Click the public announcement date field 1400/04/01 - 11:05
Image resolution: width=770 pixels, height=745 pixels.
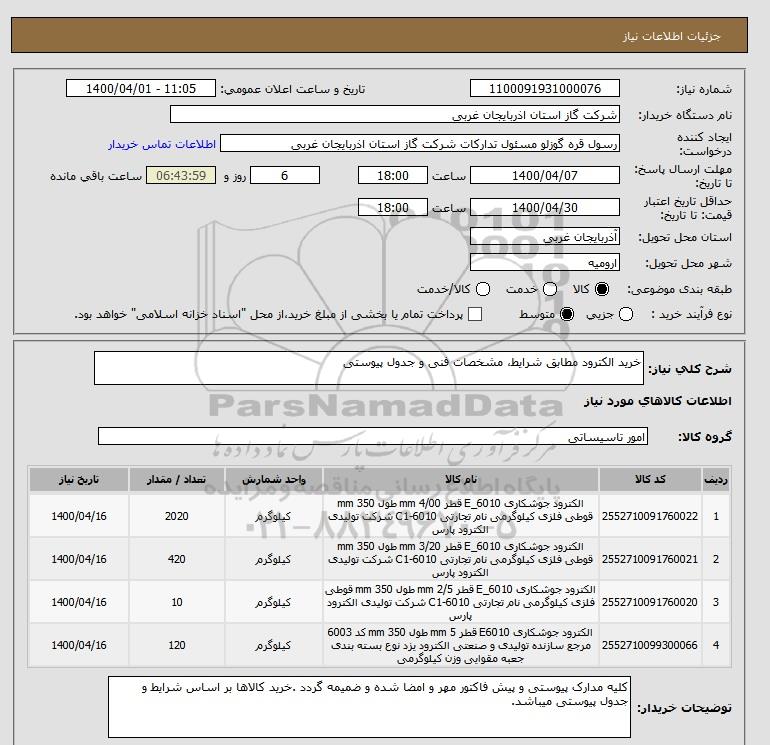(141, 88)
